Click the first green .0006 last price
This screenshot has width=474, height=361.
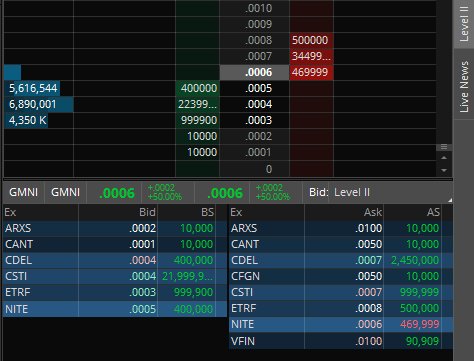coord(117,193)
